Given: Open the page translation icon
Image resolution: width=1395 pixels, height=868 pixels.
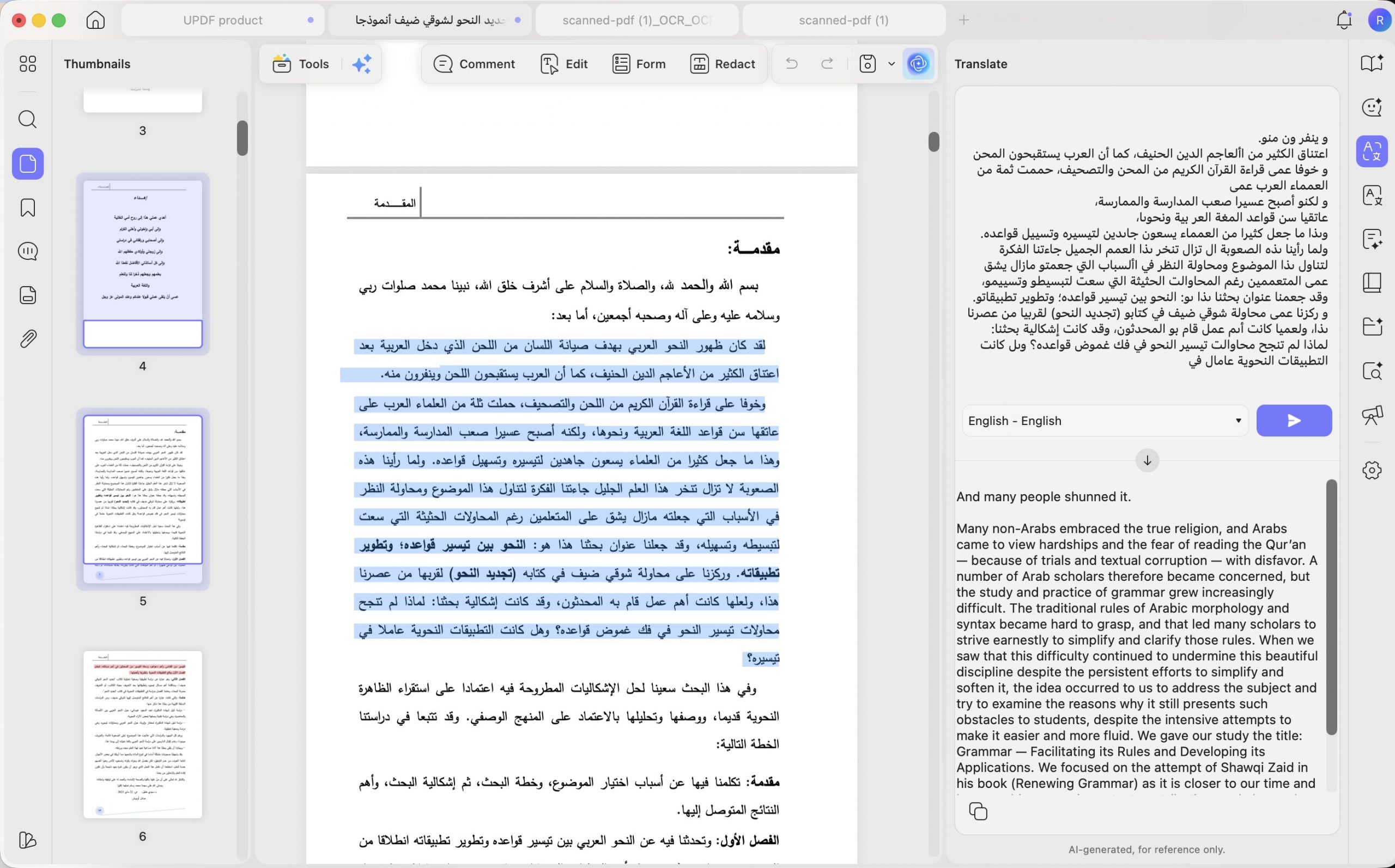Looking at the screenshot, I should point(1372,195).
